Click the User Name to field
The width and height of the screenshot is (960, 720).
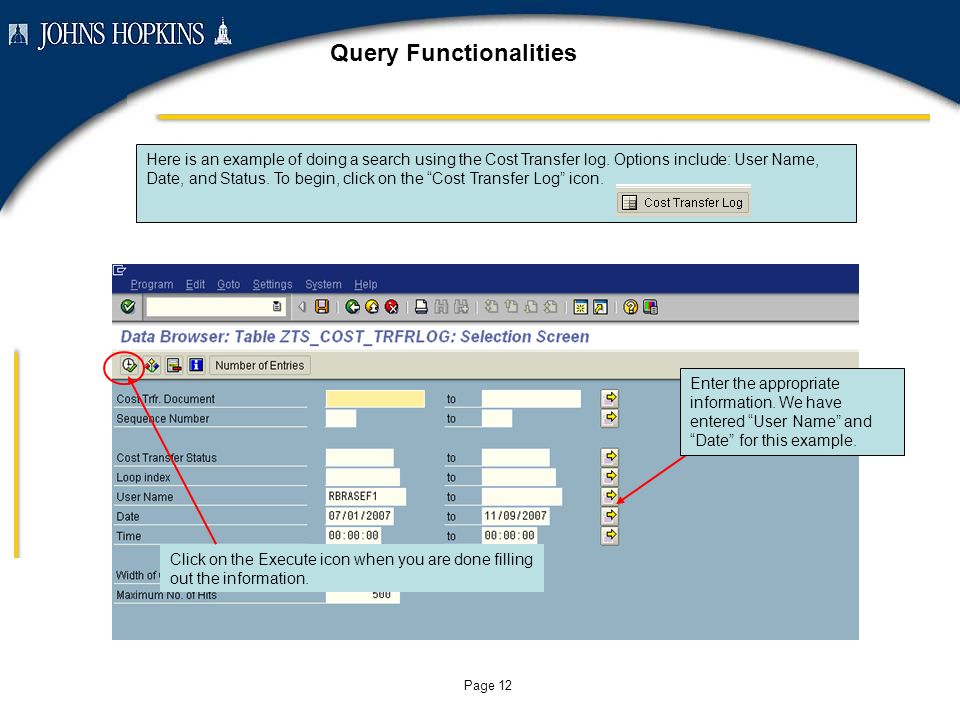(522, 497)
